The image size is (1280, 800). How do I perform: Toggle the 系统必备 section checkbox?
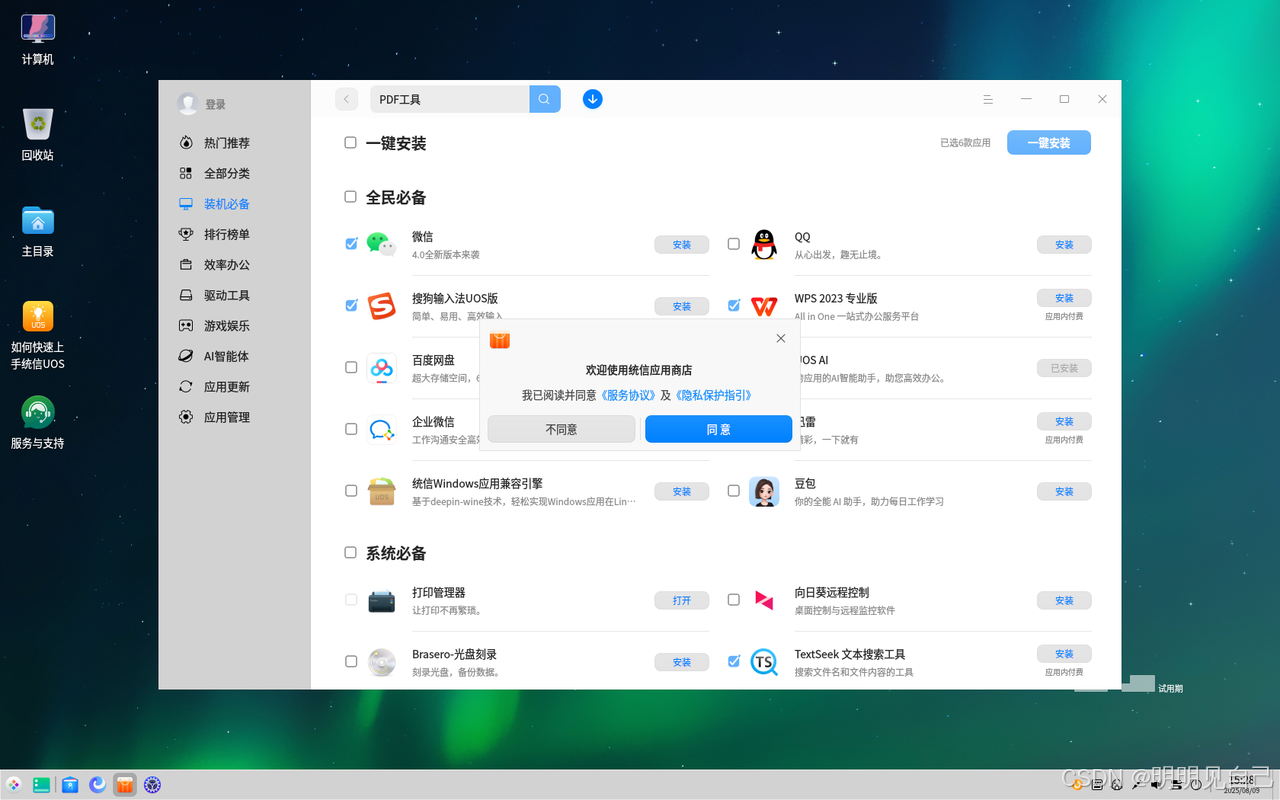click(x=351, y=553)
